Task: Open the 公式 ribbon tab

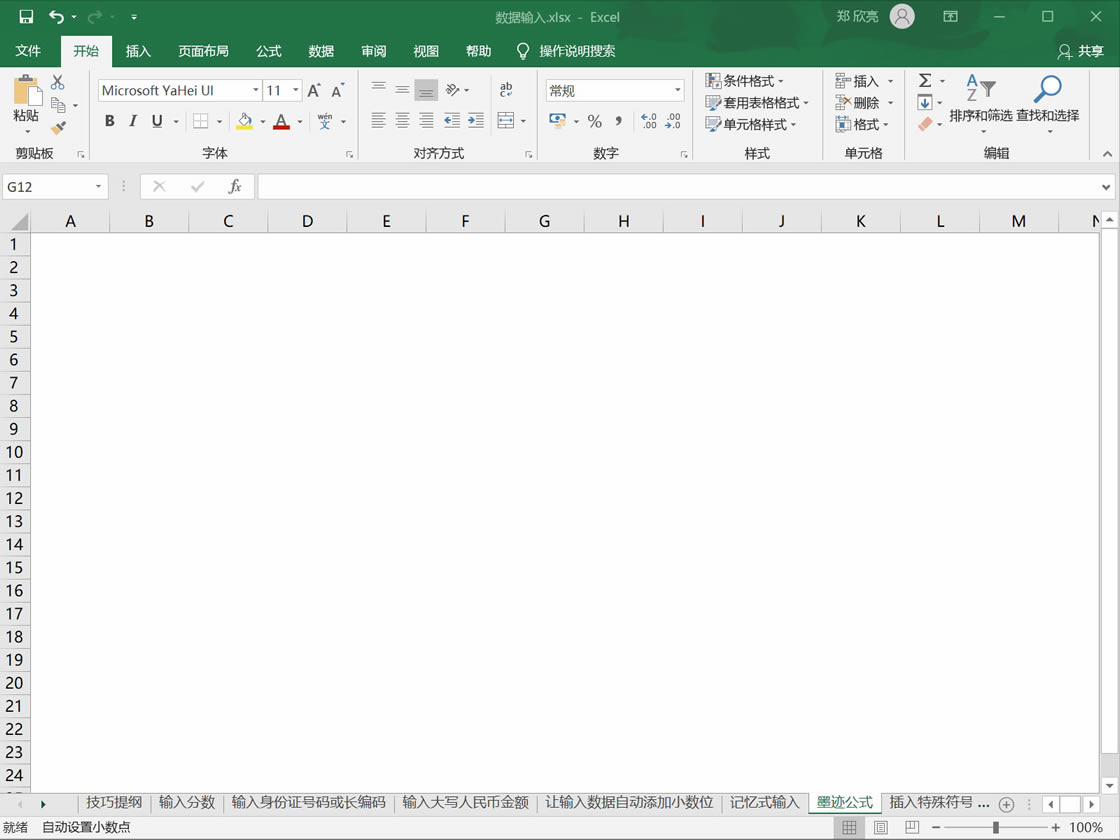Action: tap(268, 51)
